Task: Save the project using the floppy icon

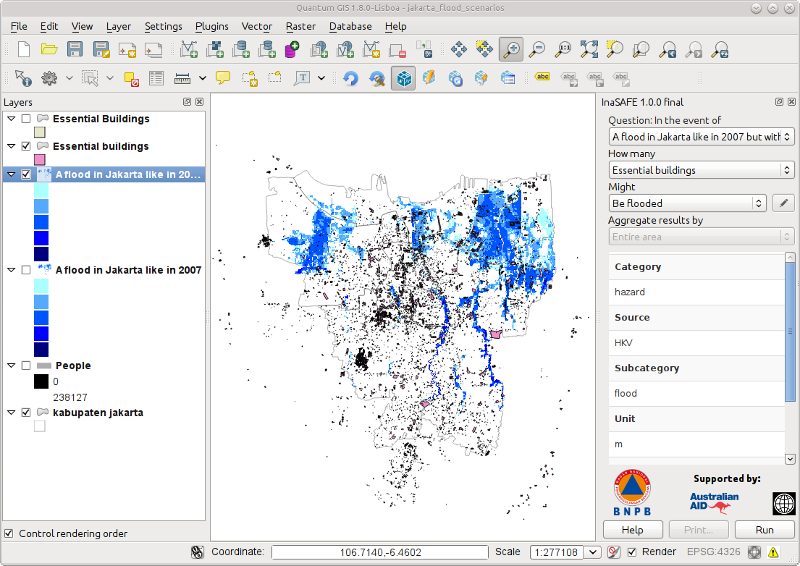Action: tap(75, 50)
